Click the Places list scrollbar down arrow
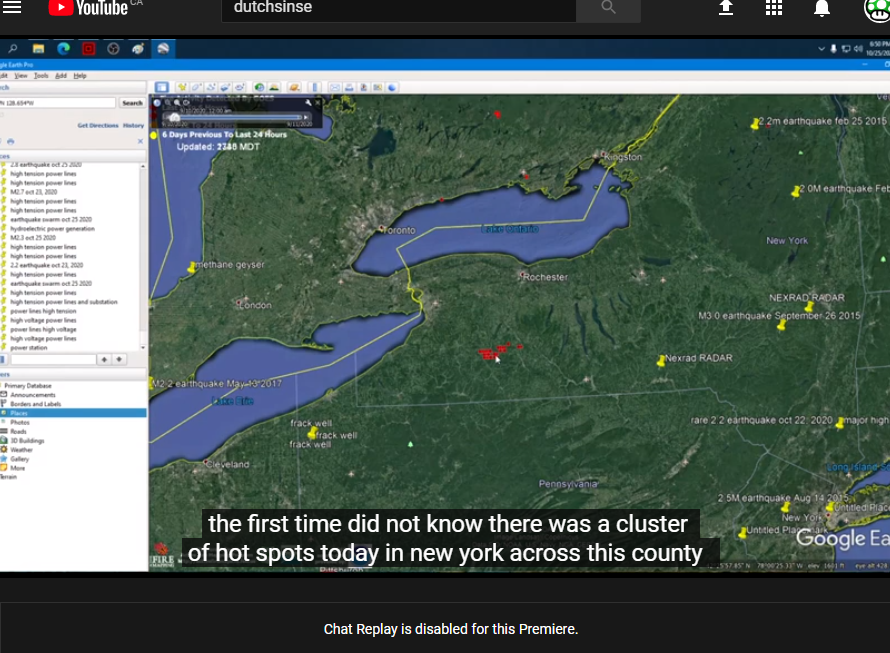890x653 pixels. tap(142, 348)
